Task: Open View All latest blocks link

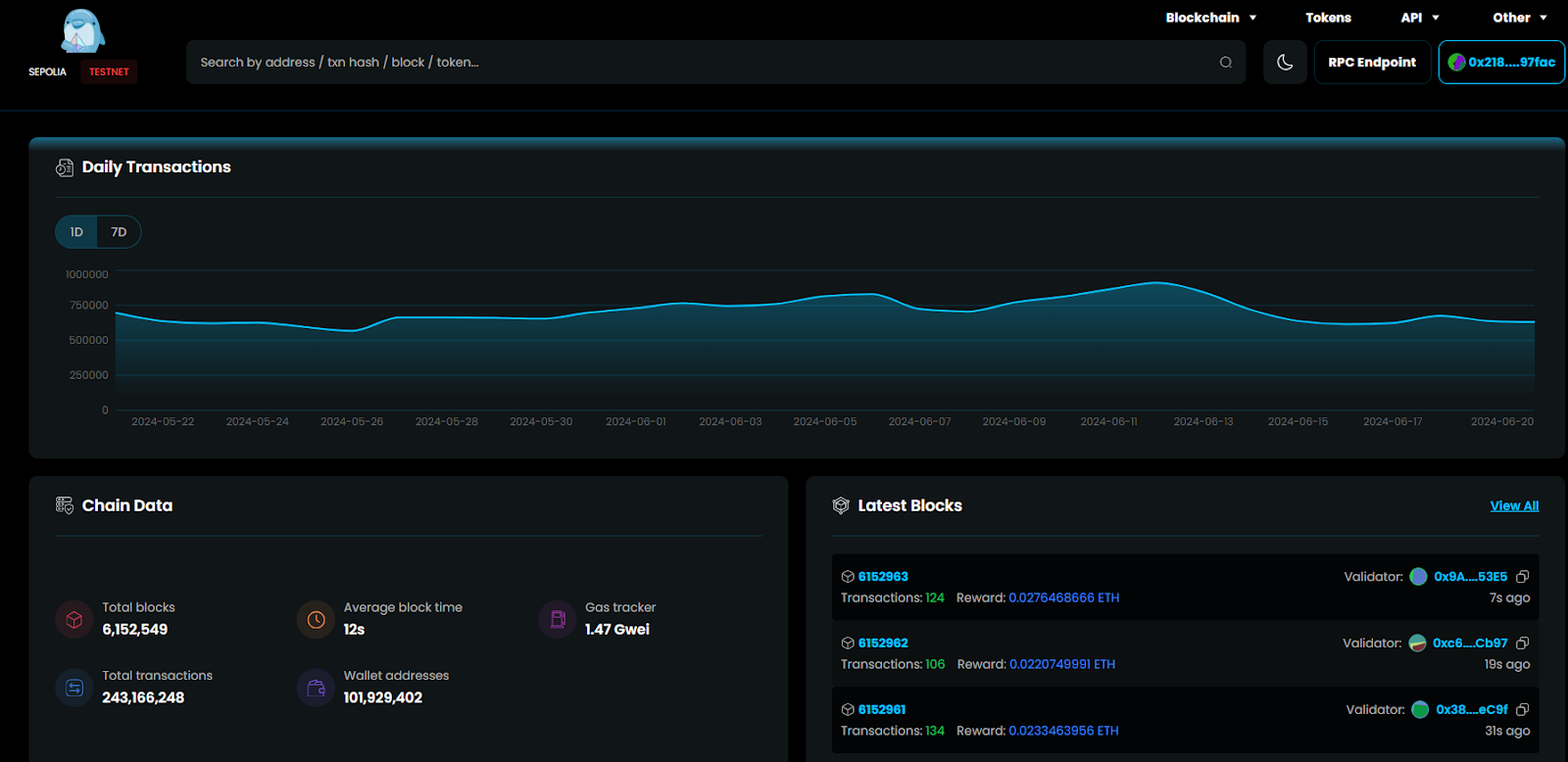Action: (1514, 506)
